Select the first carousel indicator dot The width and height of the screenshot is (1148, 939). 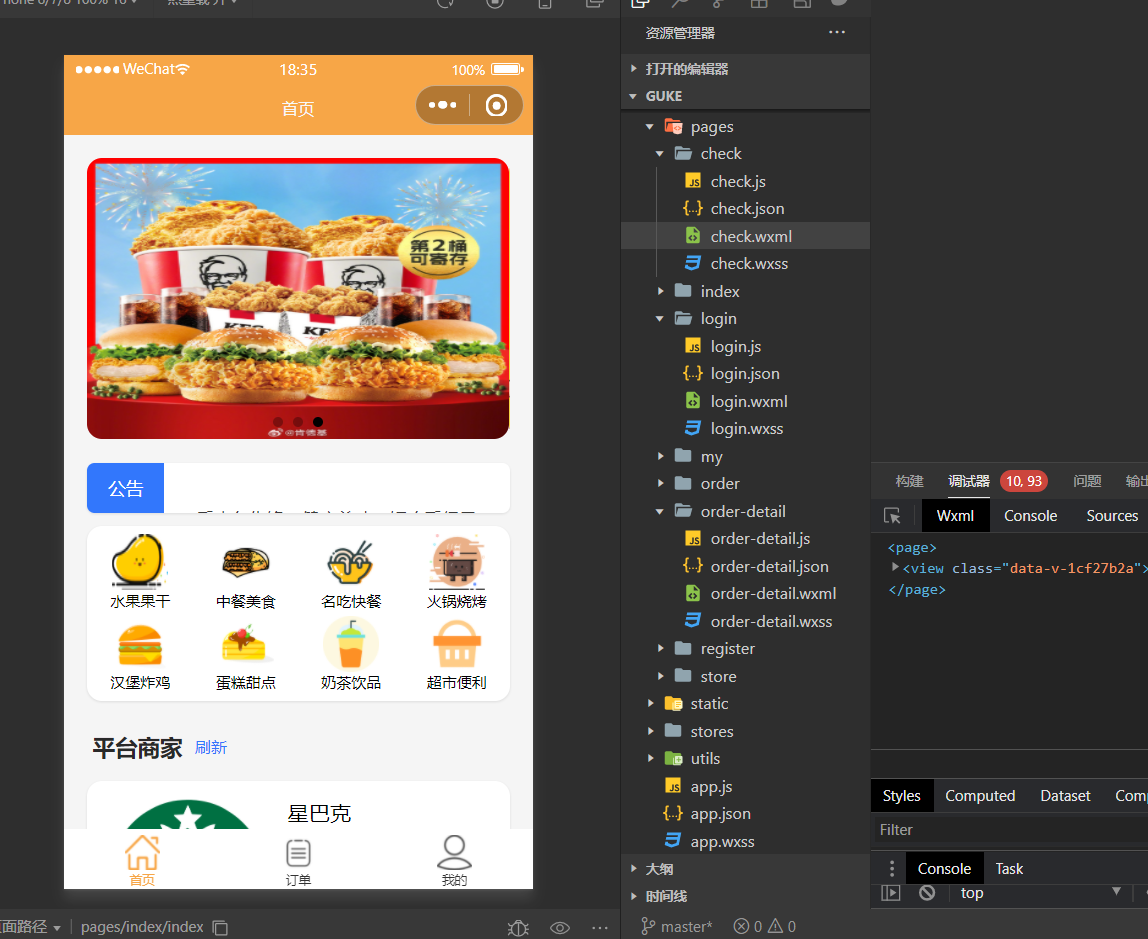[277, 422]
